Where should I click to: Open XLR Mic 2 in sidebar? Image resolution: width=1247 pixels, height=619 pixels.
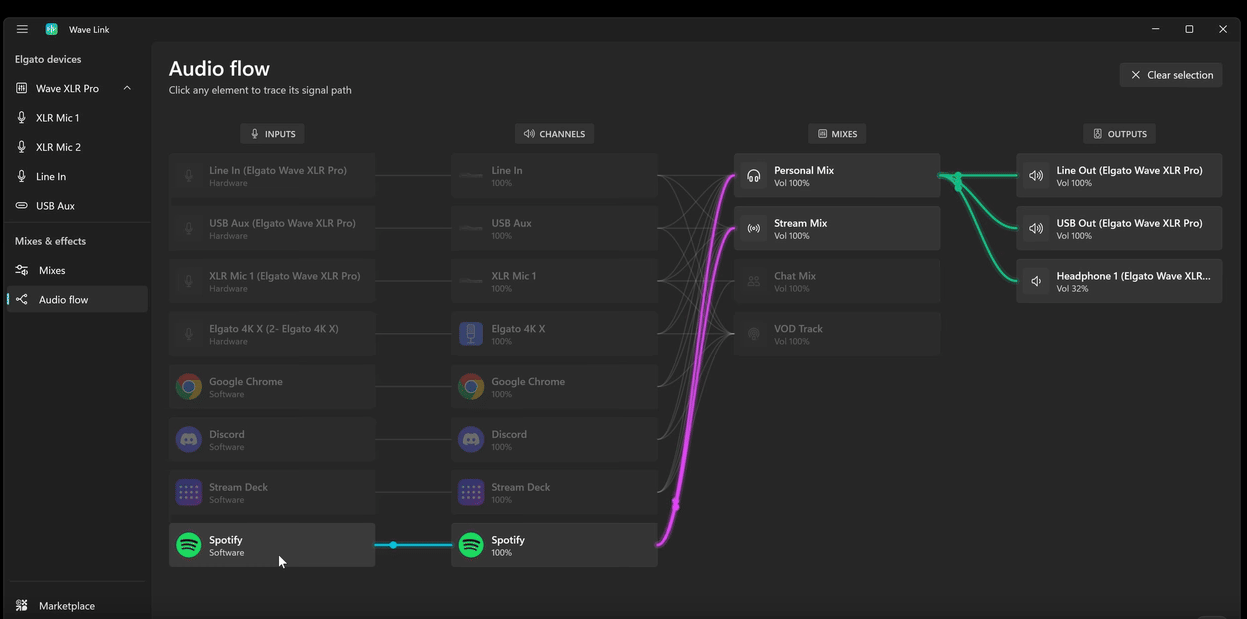(x=76, y=147)
